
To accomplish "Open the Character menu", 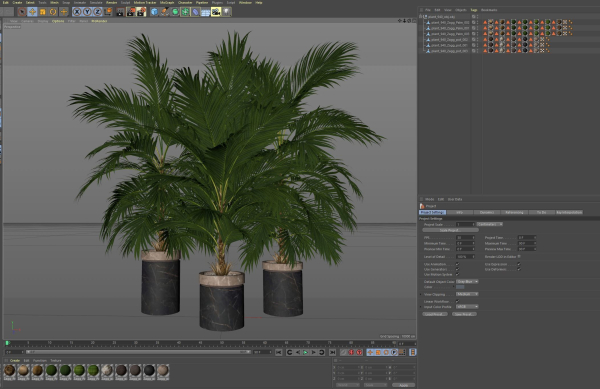I will 185,3.
